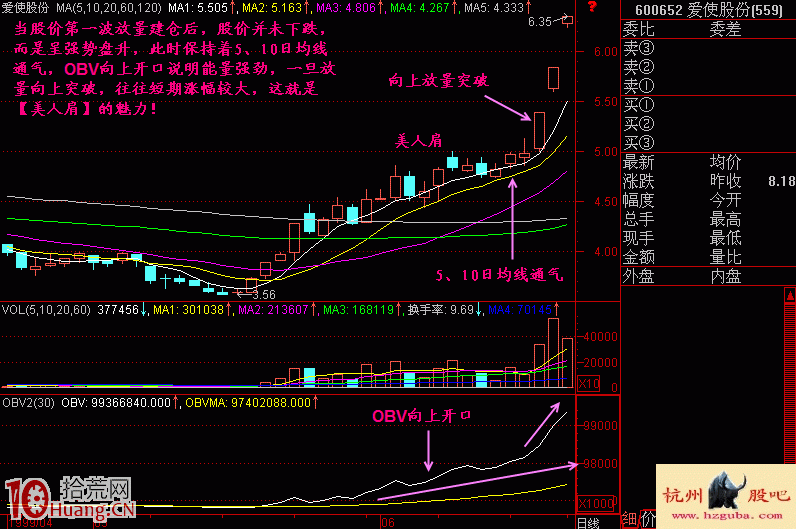Click the 爱使股份 name in chart header
Image resolution: width=796 pixels, height=529 pixels.
25,8
